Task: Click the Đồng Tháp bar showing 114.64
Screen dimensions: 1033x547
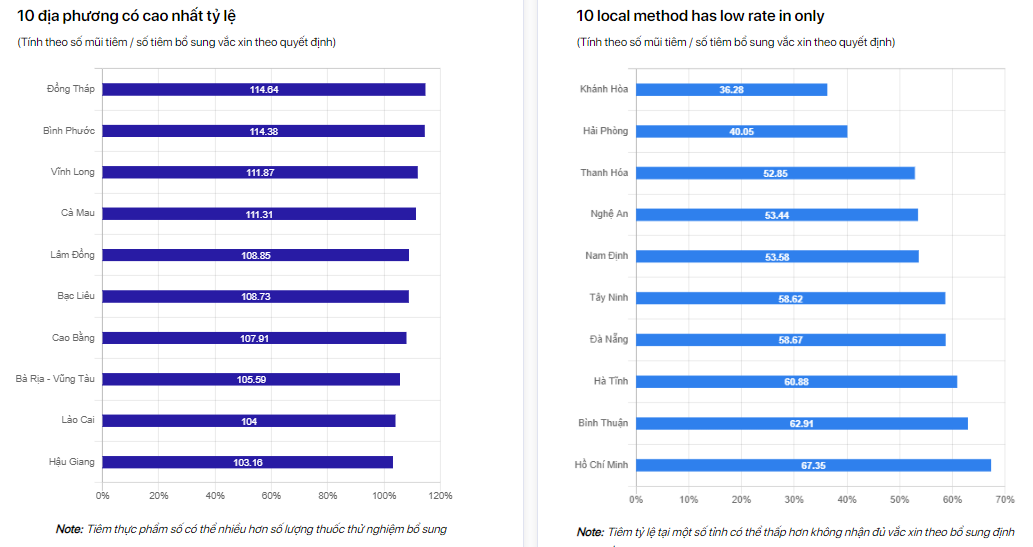Action: pyautogui.click(x=263, y=90)
